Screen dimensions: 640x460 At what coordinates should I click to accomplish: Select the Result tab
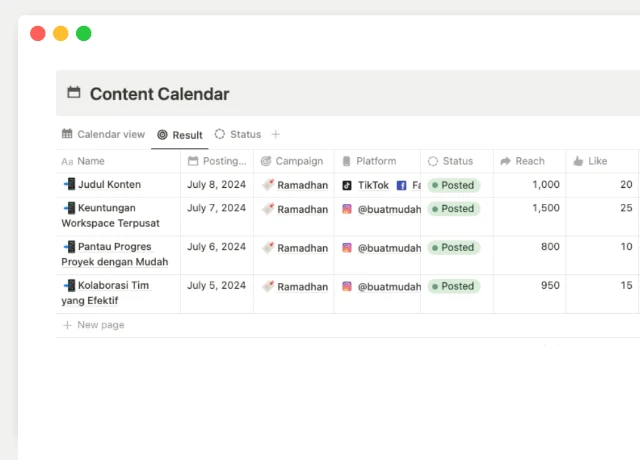180,135
